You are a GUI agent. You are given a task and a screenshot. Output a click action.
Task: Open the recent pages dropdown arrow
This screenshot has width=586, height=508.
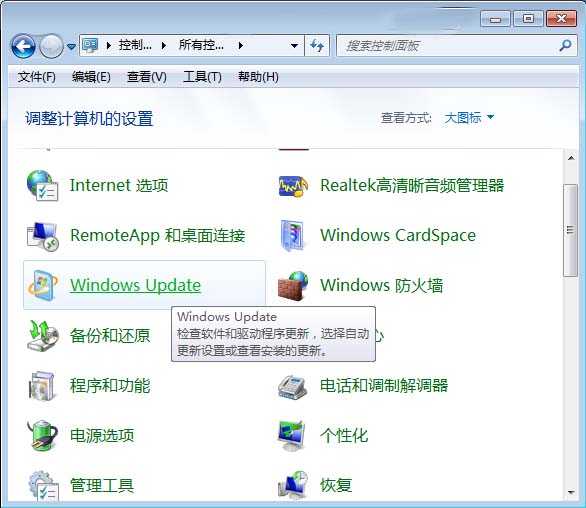click(x=71, y=46)
